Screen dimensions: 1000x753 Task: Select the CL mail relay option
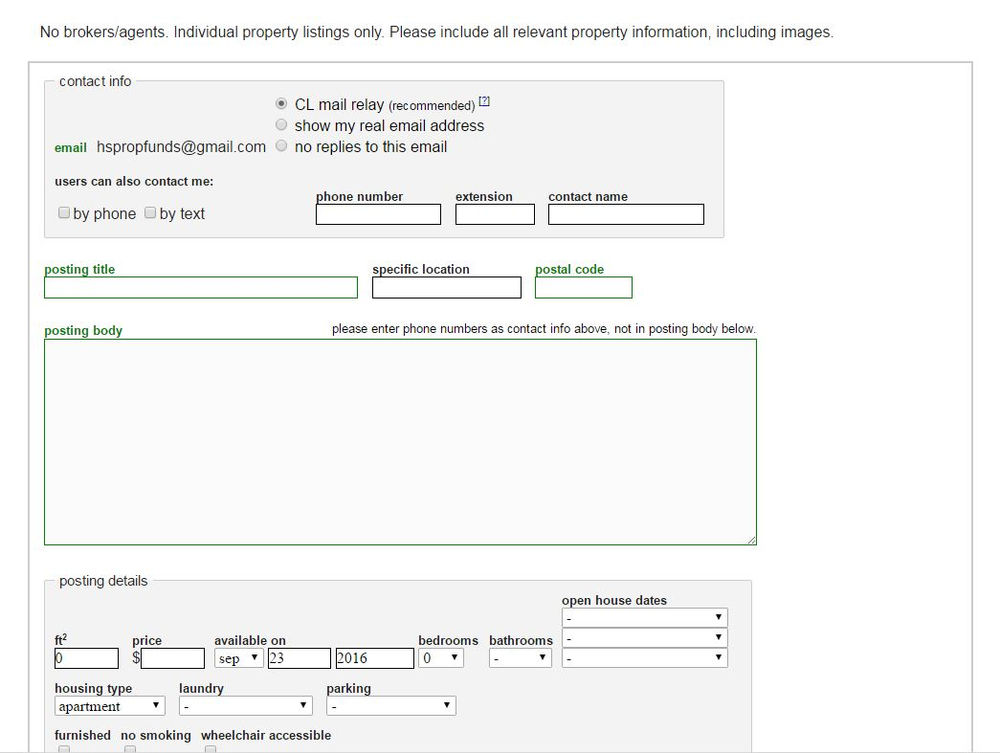pos(281,102)
